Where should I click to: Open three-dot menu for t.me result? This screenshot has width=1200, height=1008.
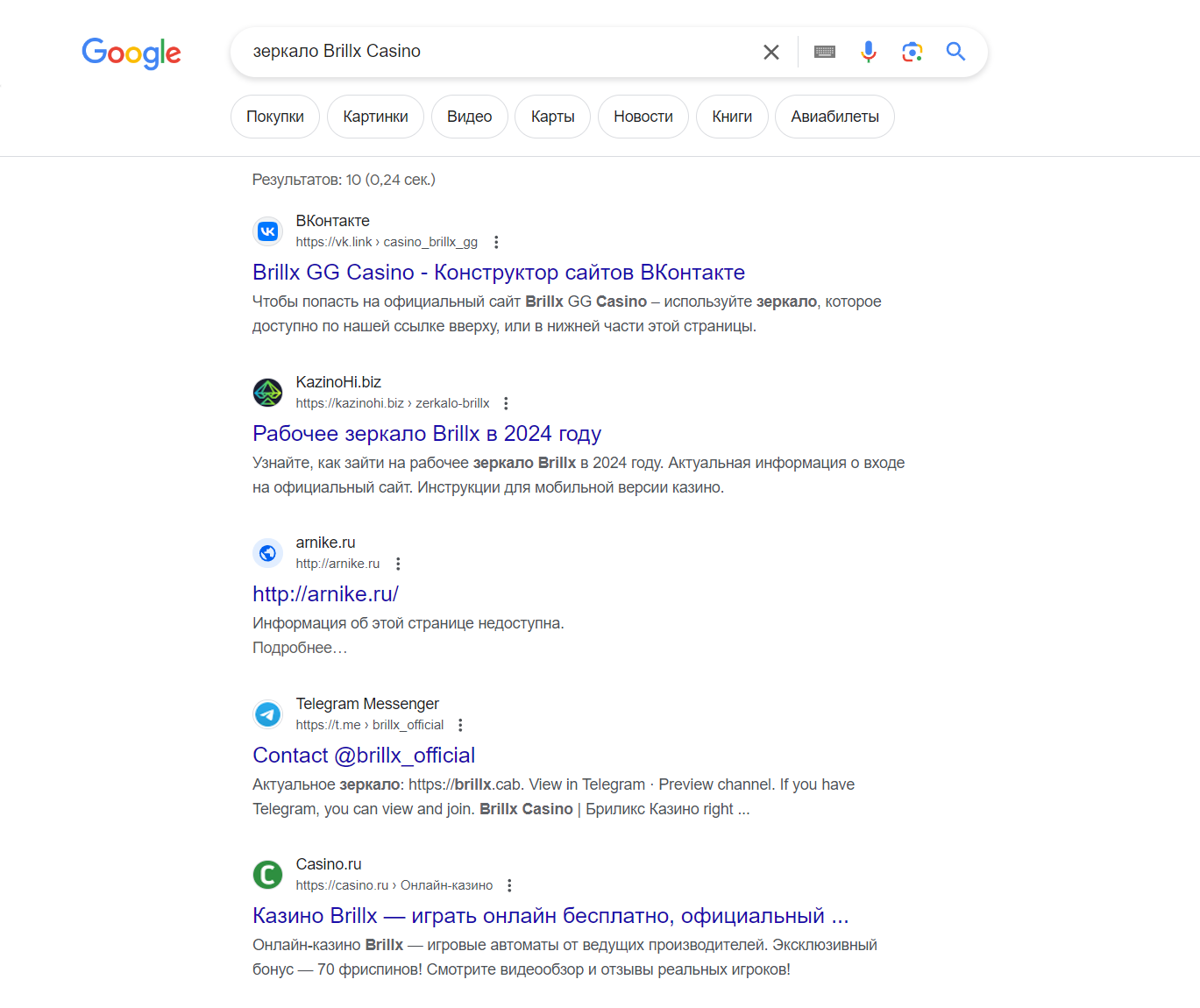click(x=460, y=725)
